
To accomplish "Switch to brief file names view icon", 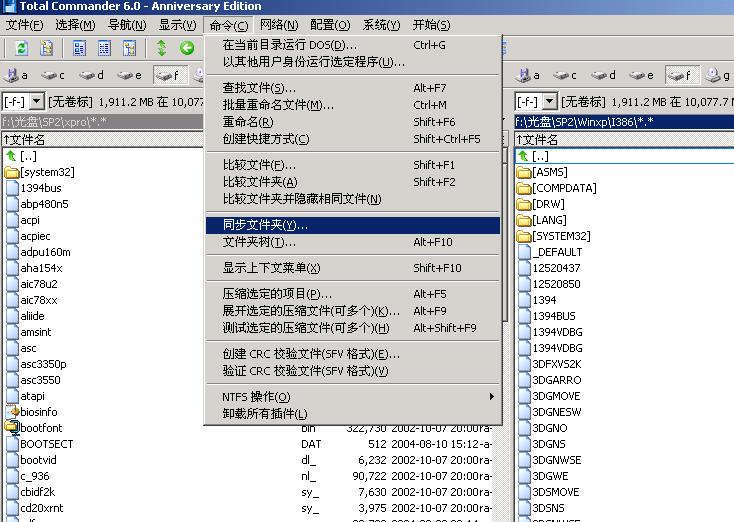I will (79, 48).
